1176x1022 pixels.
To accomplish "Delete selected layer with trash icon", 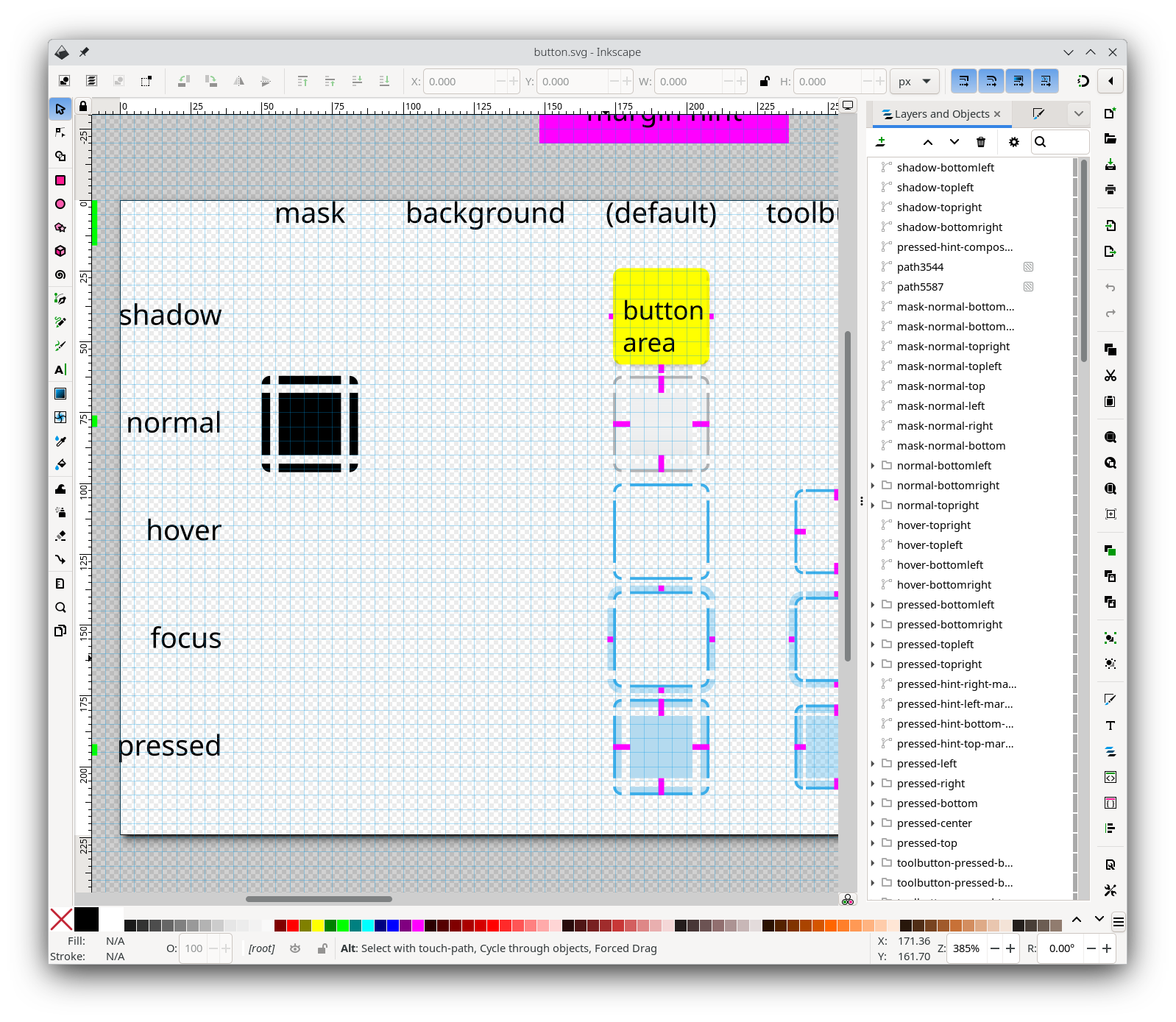I will 980,142.
